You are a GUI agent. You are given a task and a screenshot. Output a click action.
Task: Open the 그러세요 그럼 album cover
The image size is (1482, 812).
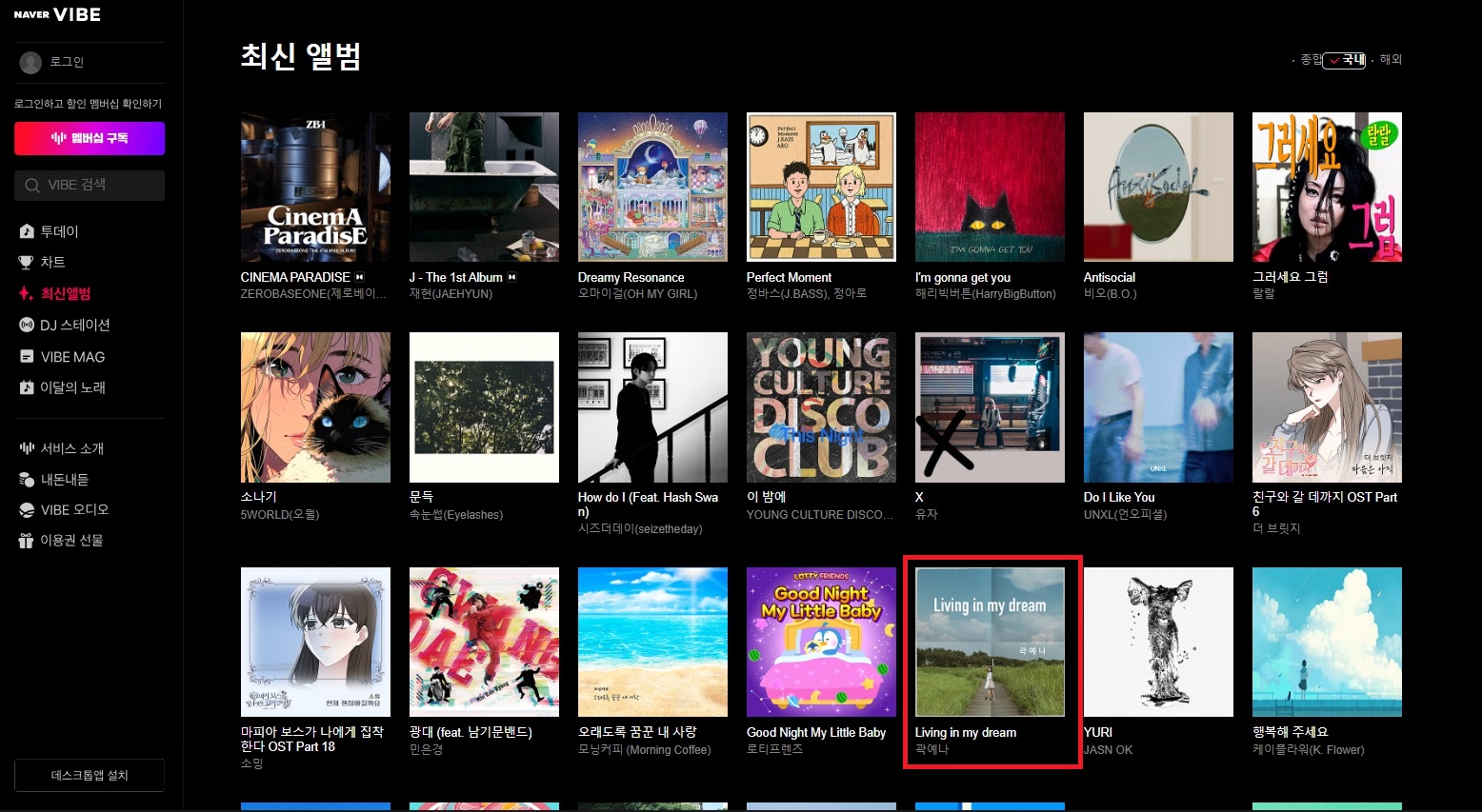point(1327,187)
